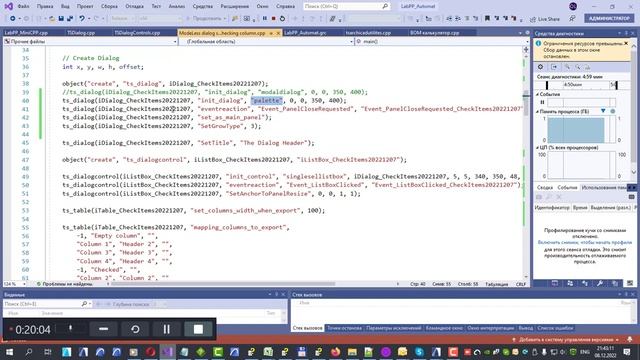Click the Open file folder icon
This screenshot has height=360, width=640.
52,18
